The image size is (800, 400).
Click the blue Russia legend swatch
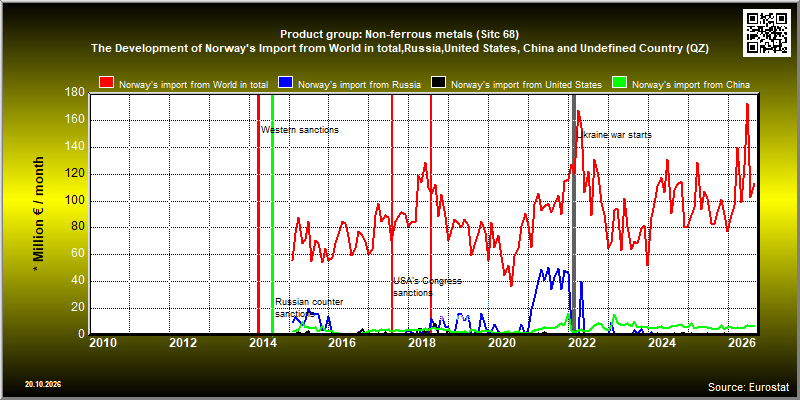tap(285, 84)
